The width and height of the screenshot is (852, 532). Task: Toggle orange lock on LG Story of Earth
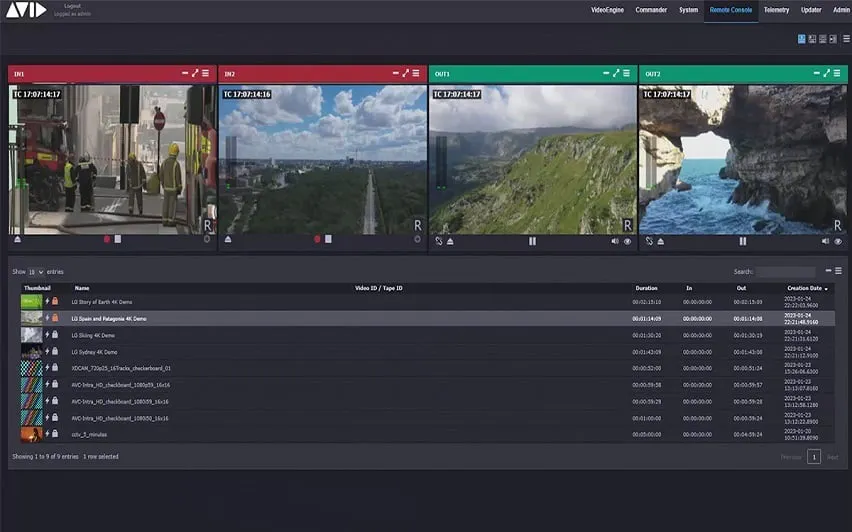(55, 301)
